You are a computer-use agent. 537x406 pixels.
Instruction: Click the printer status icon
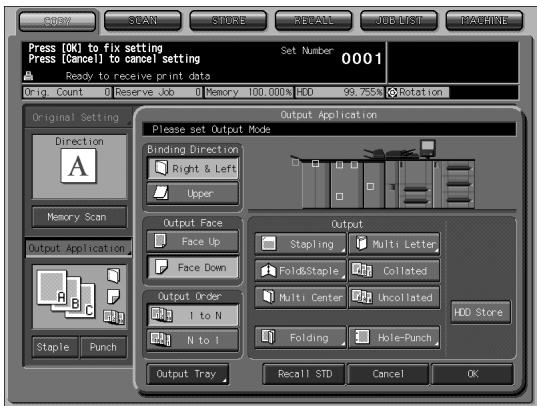(x=28, y=76)
